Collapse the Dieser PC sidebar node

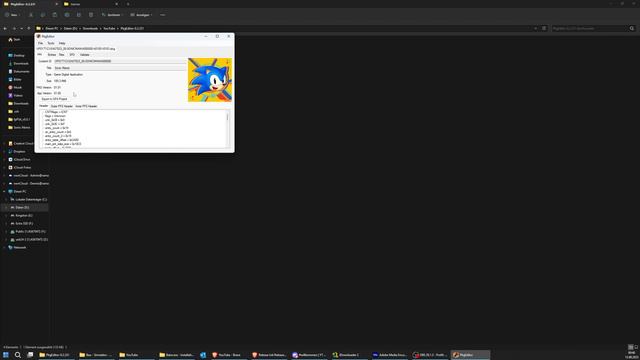pyautogui.click(x=4, y=191)
